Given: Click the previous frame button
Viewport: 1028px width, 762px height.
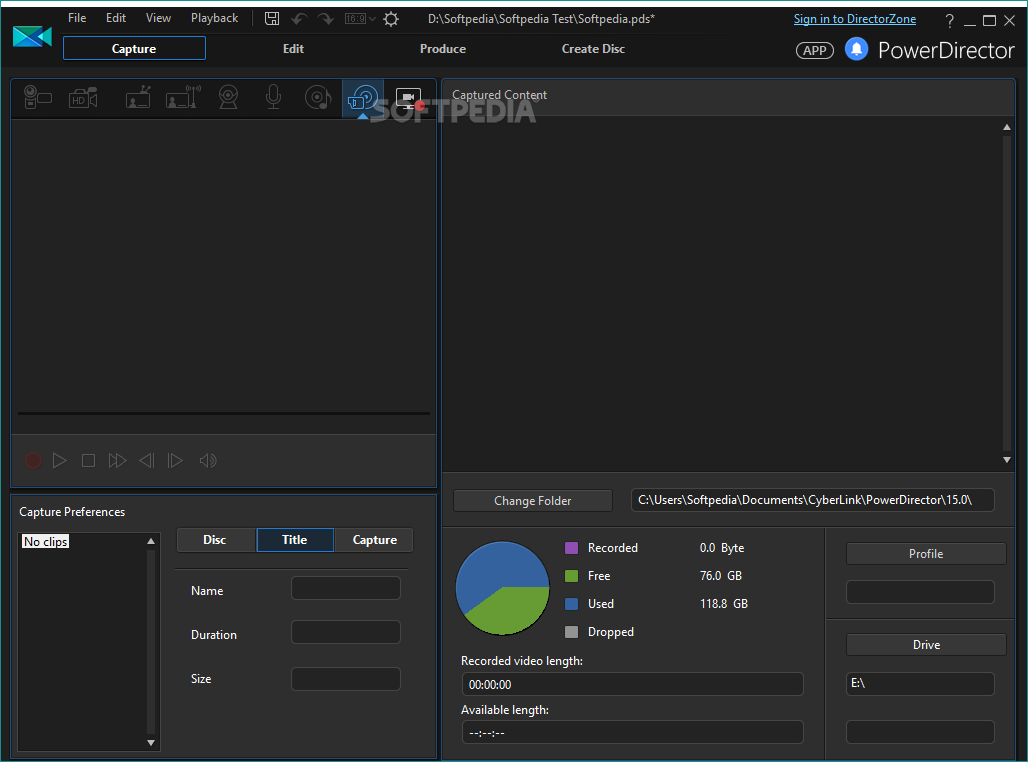Looking at the screenshot, I should coord(146,460).
